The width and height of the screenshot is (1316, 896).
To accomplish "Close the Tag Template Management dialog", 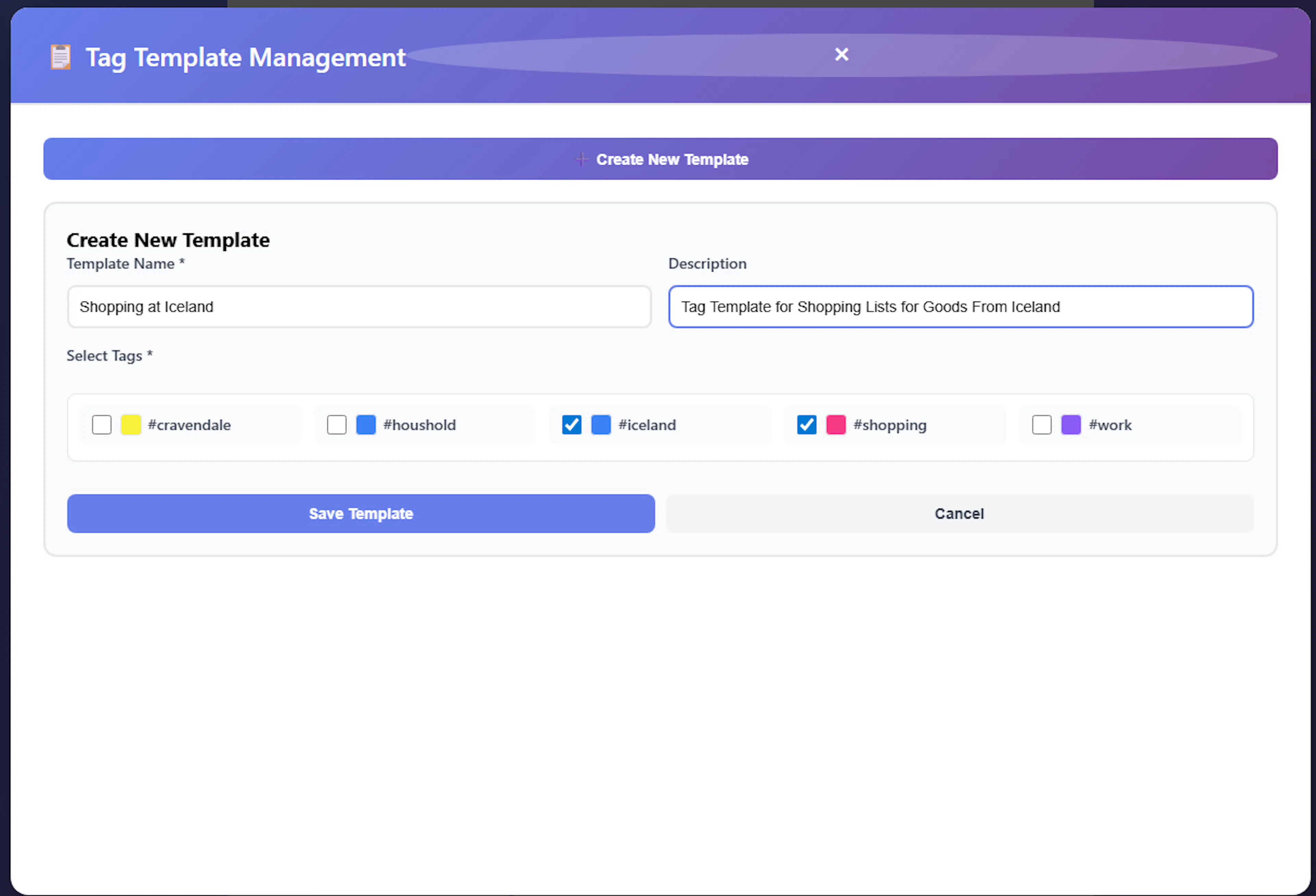I will pos(841,55).
